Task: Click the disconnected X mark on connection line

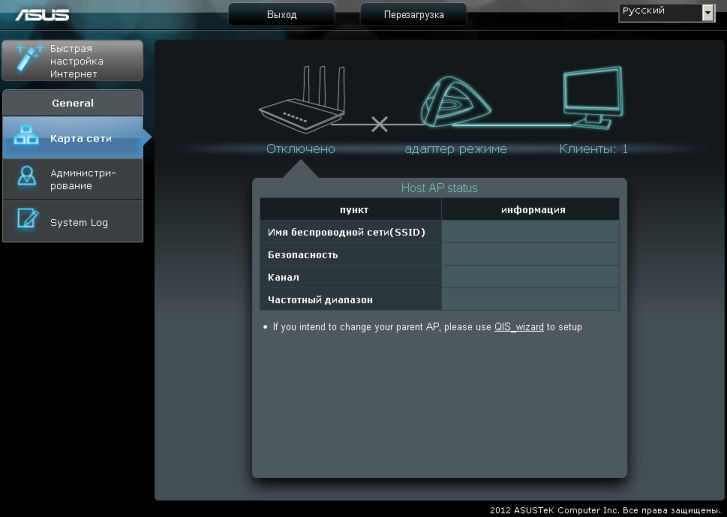Action: tap(379, 125)
